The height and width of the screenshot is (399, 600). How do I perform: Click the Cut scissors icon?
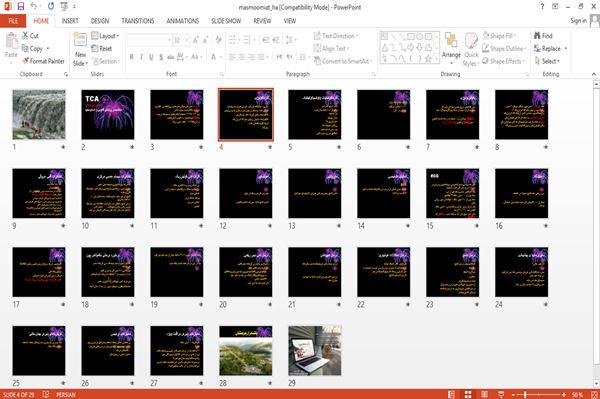pyautogui.click(x=25, y=36)
